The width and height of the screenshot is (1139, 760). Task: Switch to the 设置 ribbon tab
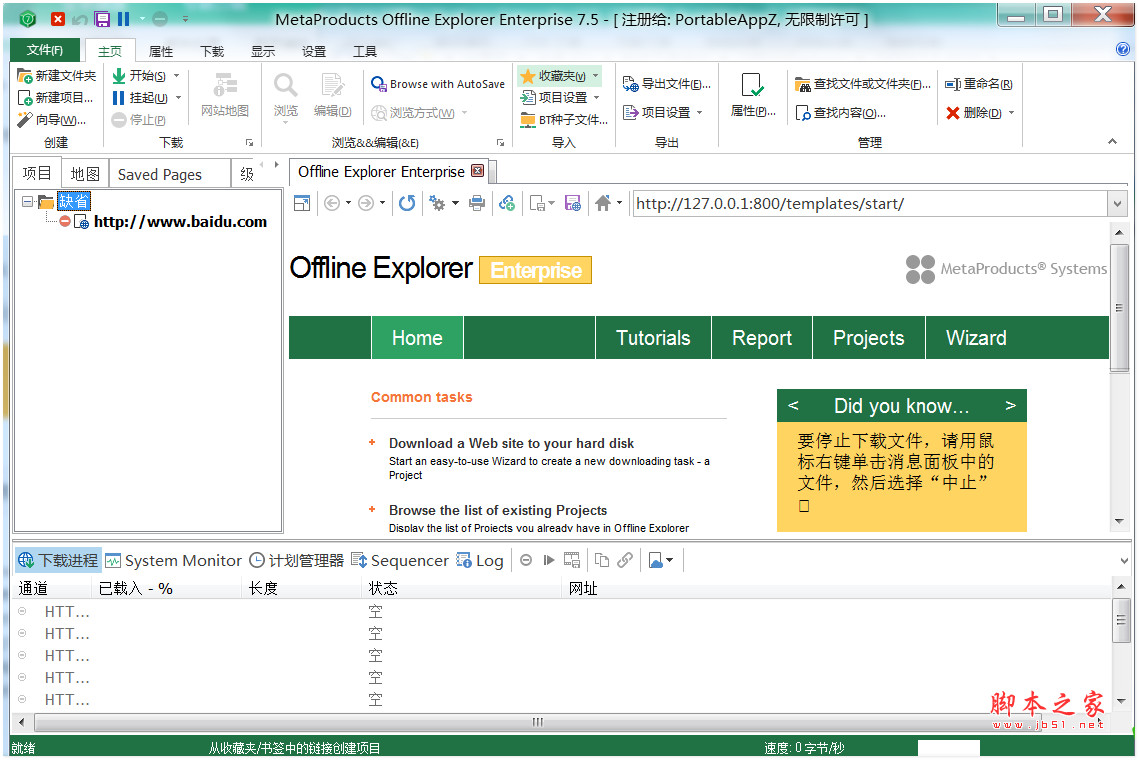(314, 52)
